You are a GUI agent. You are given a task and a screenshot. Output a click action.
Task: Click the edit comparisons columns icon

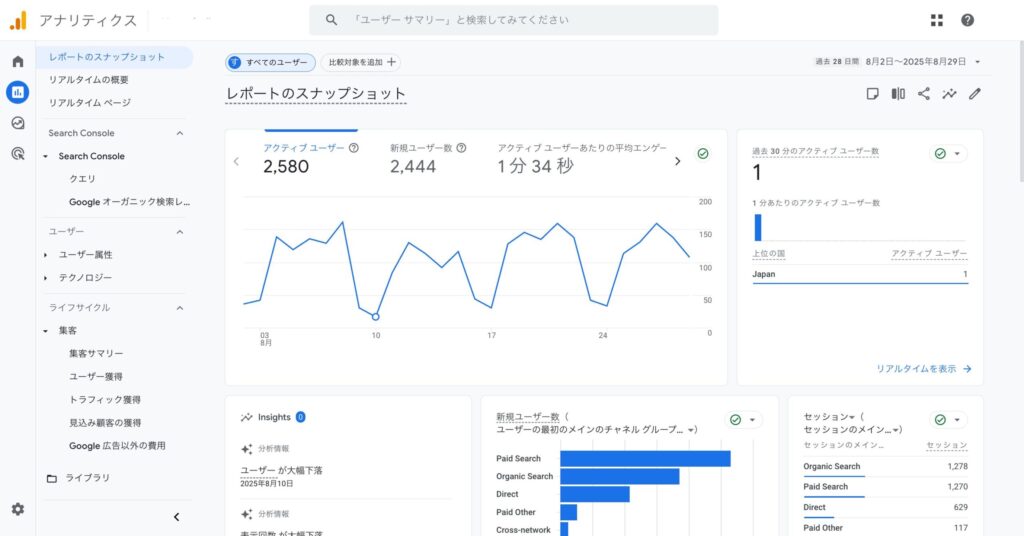tap(898, 94)
